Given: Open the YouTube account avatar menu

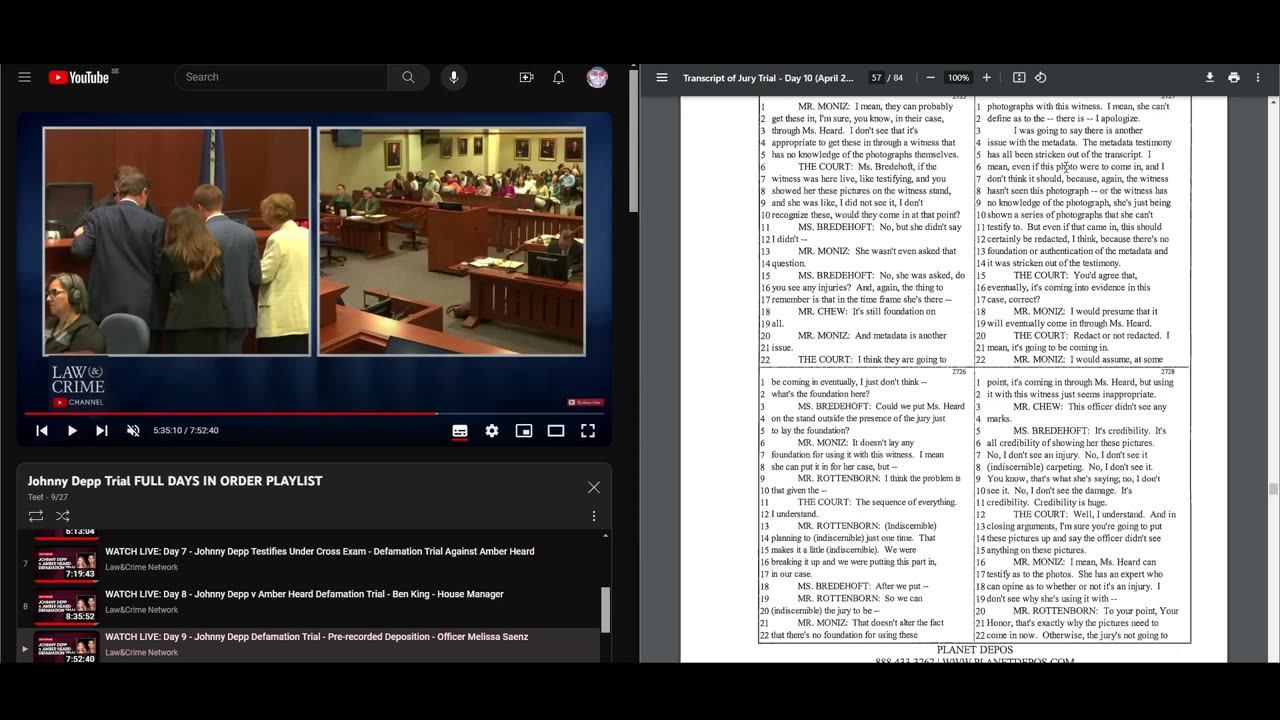Looking at the screenshot, I should click(597, 77).
